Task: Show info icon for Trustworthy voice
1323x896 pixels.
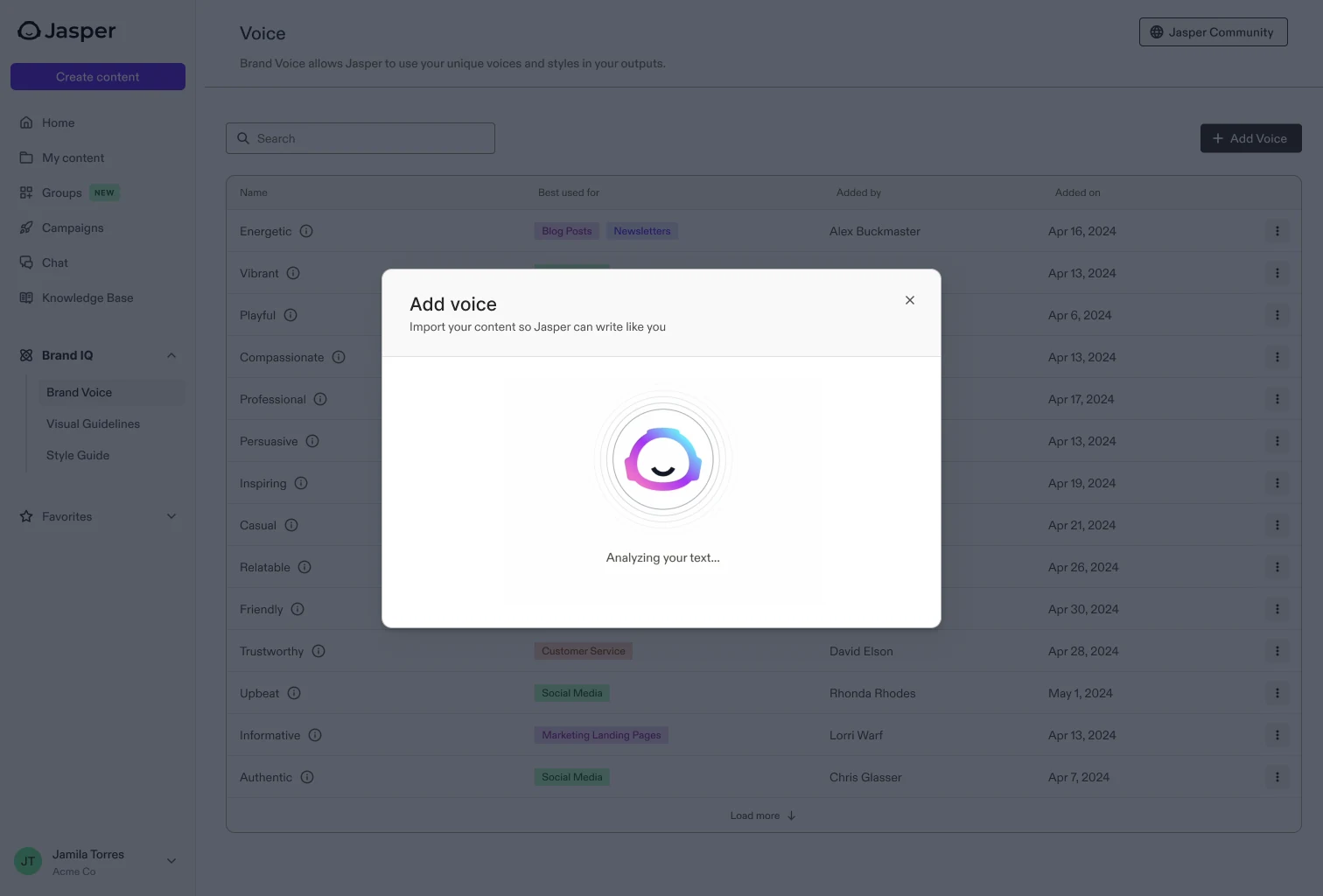Action: coord(318,651)
